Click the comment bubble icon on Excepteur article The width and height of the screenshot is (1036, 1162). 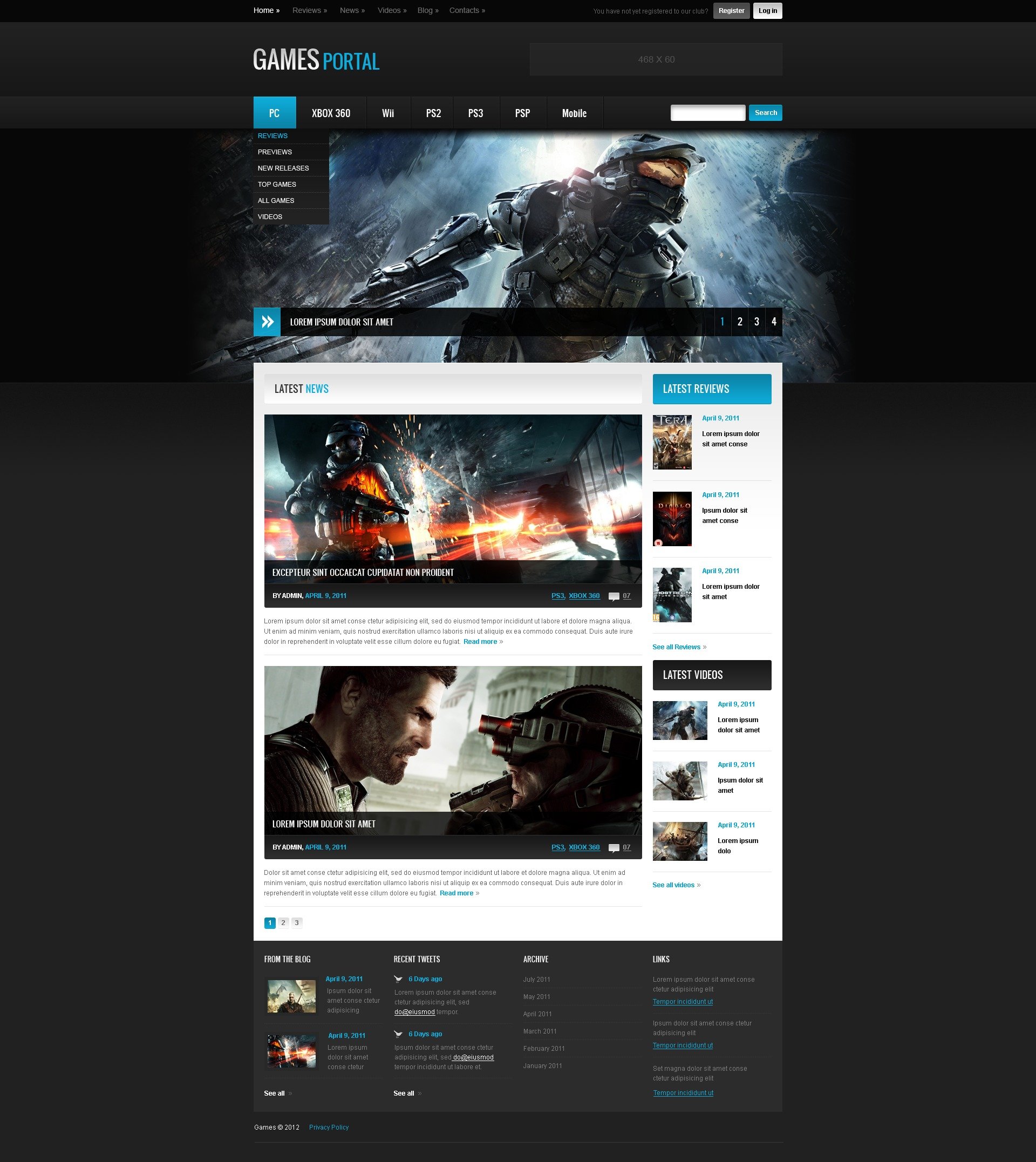pos(614,596)
